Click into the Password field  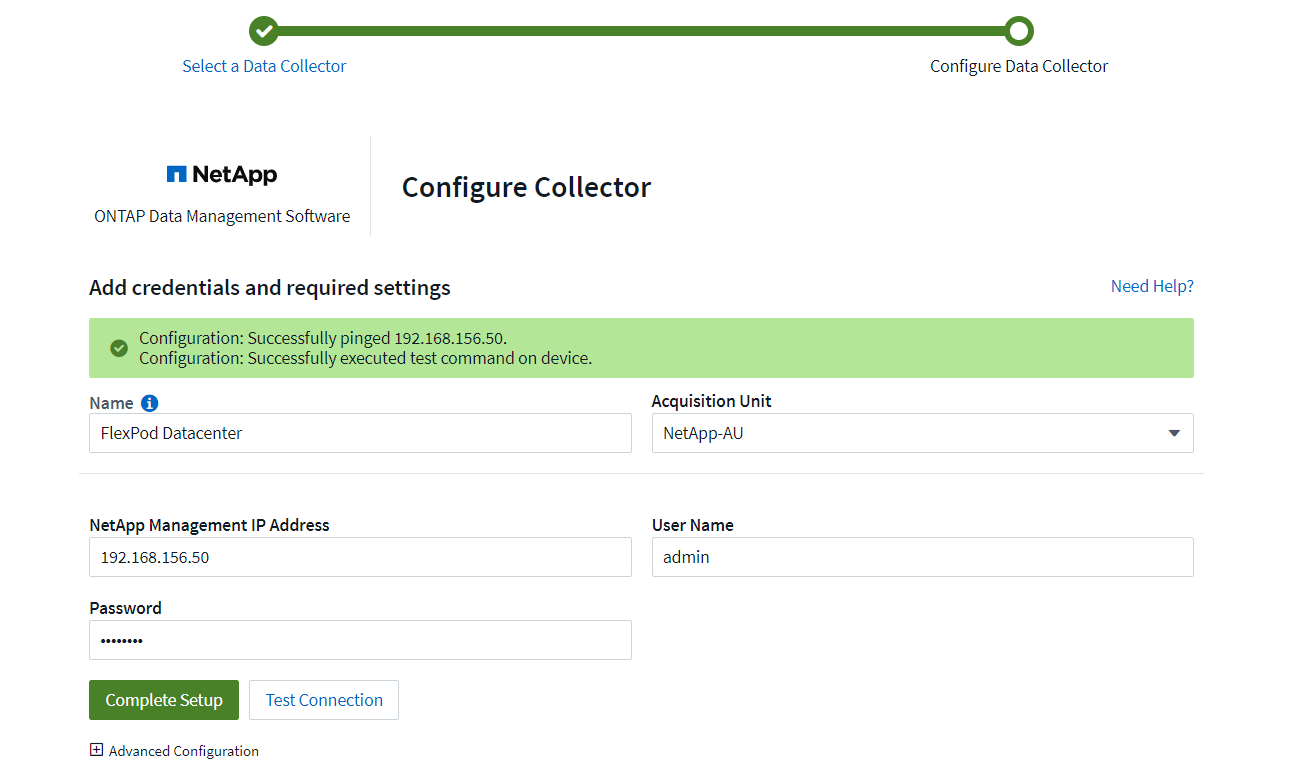[x=360, y=640]
